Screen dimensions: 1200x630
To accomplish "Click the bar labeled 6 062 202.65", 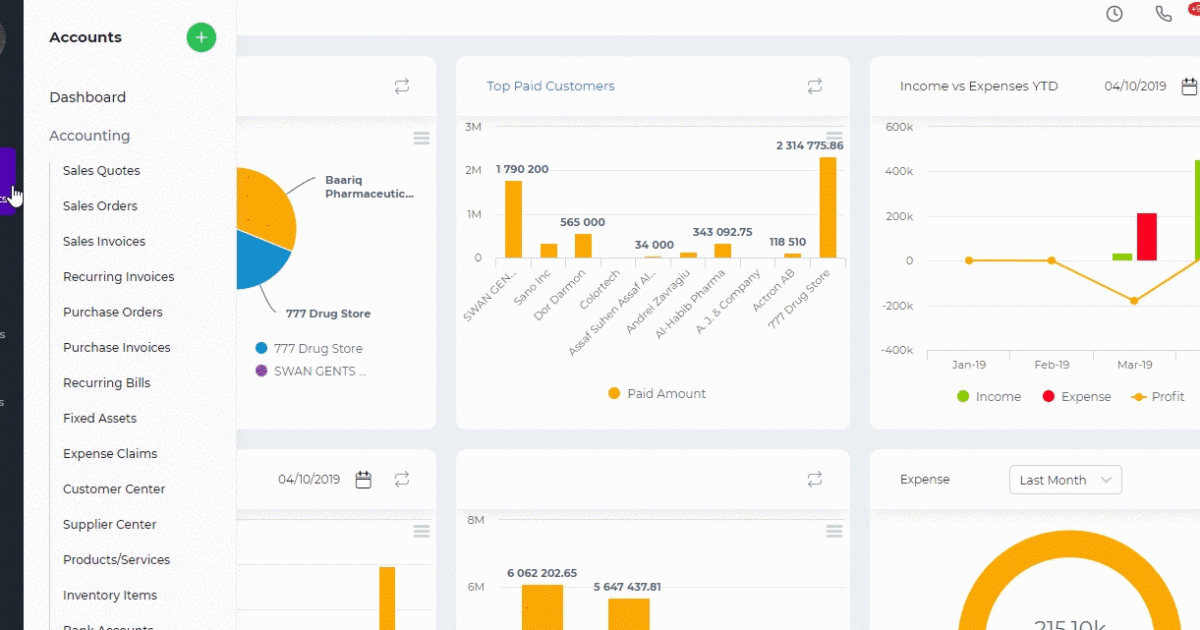I will [542, 607].
